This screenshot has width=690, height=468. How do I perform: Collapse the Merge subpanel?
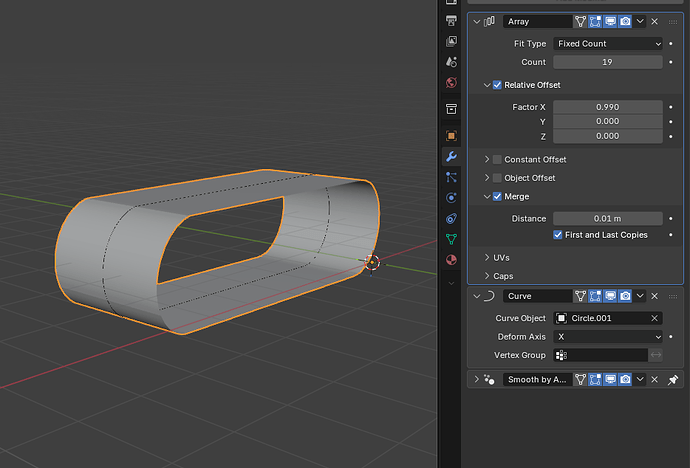pos(487,196)
